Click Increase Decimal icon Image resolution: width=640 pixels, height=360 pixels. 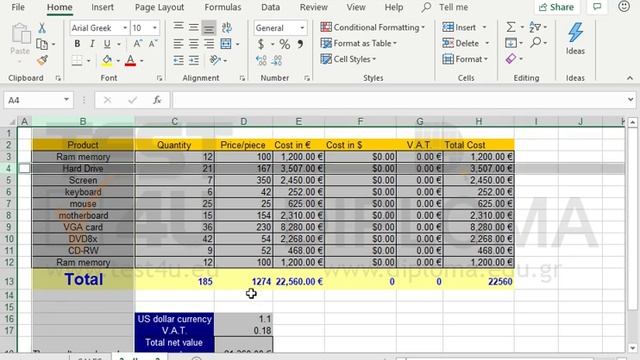click(x=261, y=60)
